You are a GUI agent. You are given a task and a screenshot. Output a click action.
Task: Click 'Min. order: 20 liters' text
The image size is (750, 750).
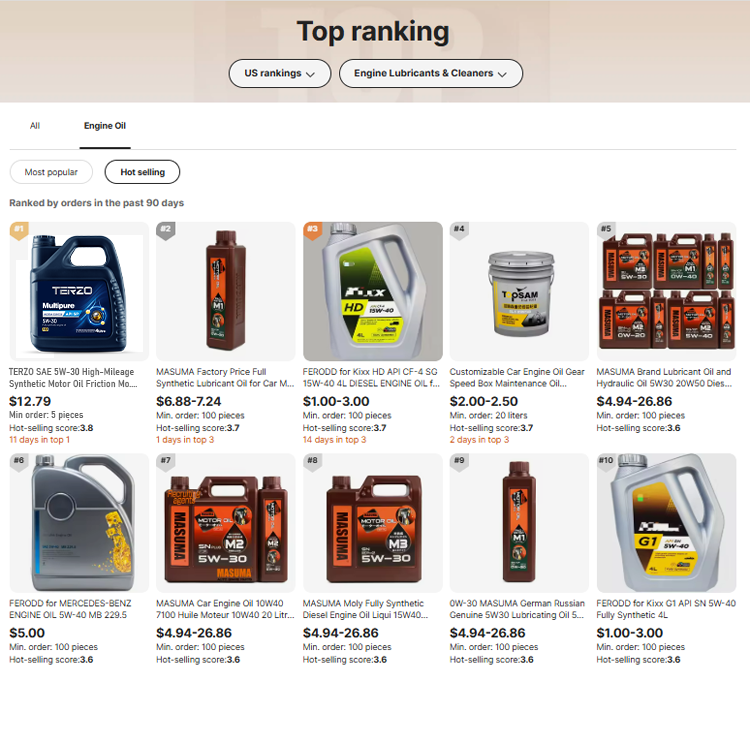pos(488,415)
